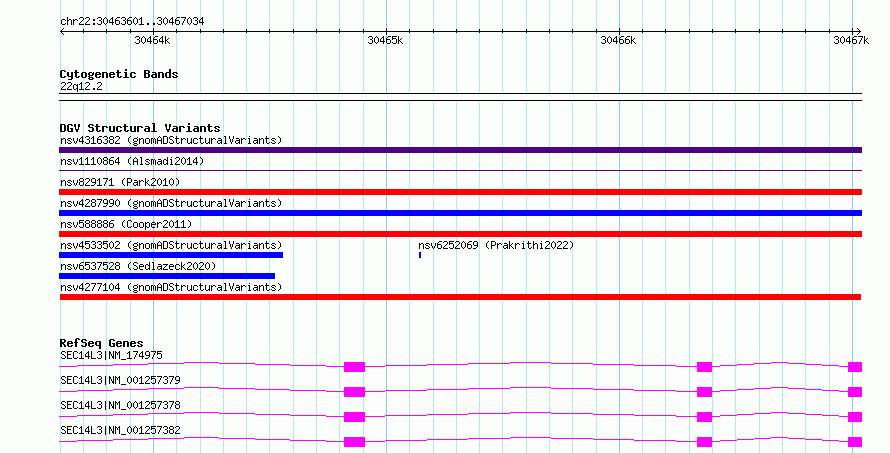The image size is (890, 453).
Task: Click the red nsv4277104 variant bar
Action: pyautogui.click(x=460, y=297)
